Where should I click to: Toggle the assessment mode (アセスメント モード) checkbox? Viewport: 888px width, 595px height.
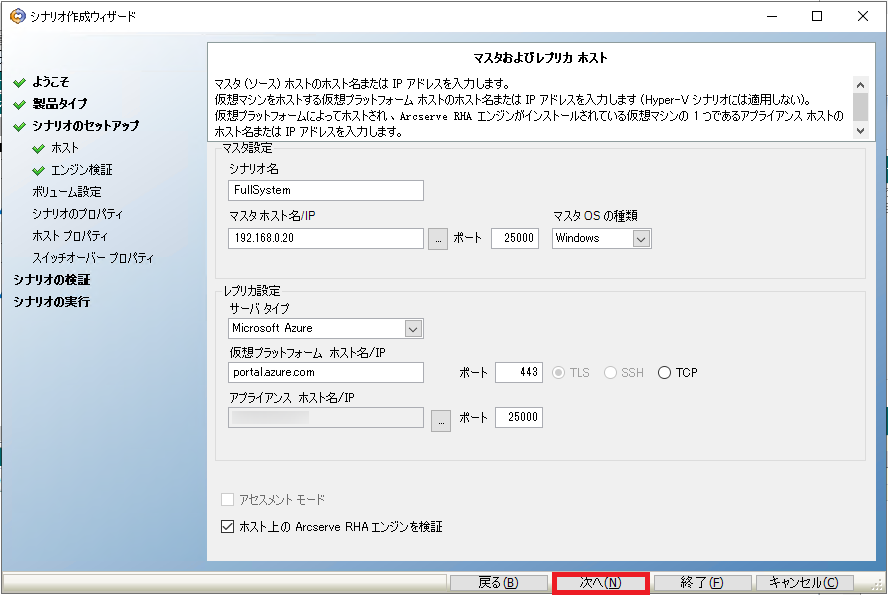pyautogui.click(x=227, y=499)
